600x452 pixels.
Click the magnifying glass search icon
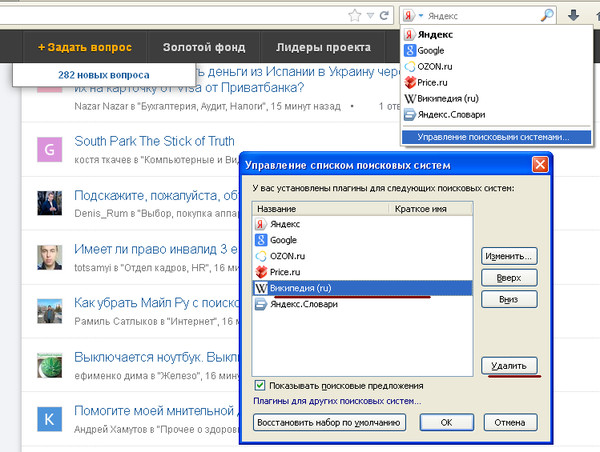(x=547, y=15)
